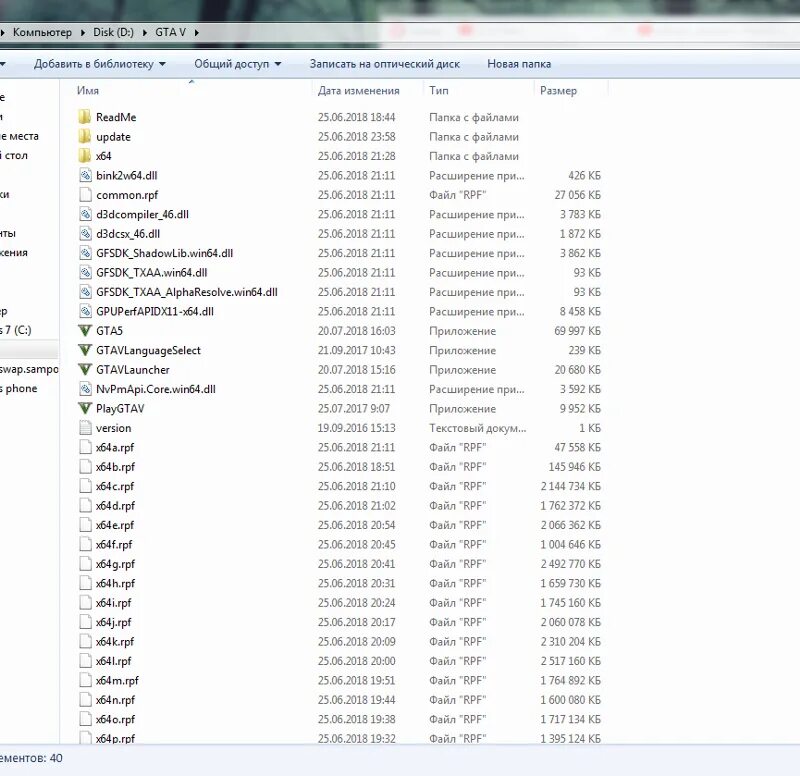Viewport: 800px width, 776px height.
Task: Click date 21.09.2017 10:43
Action: tap(357, 350)
